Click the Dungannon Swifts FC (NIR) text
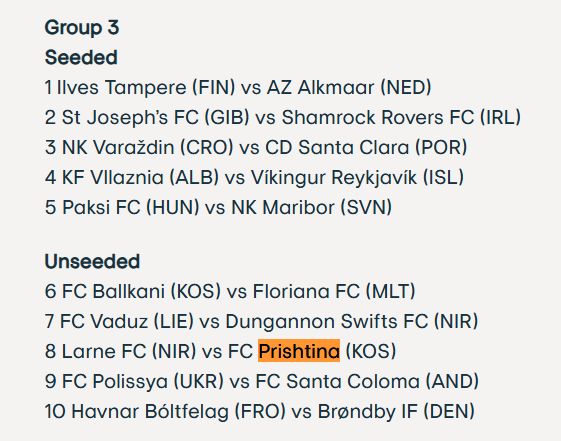Viewport: 561px width, 441px height. [x=352, y=322]
